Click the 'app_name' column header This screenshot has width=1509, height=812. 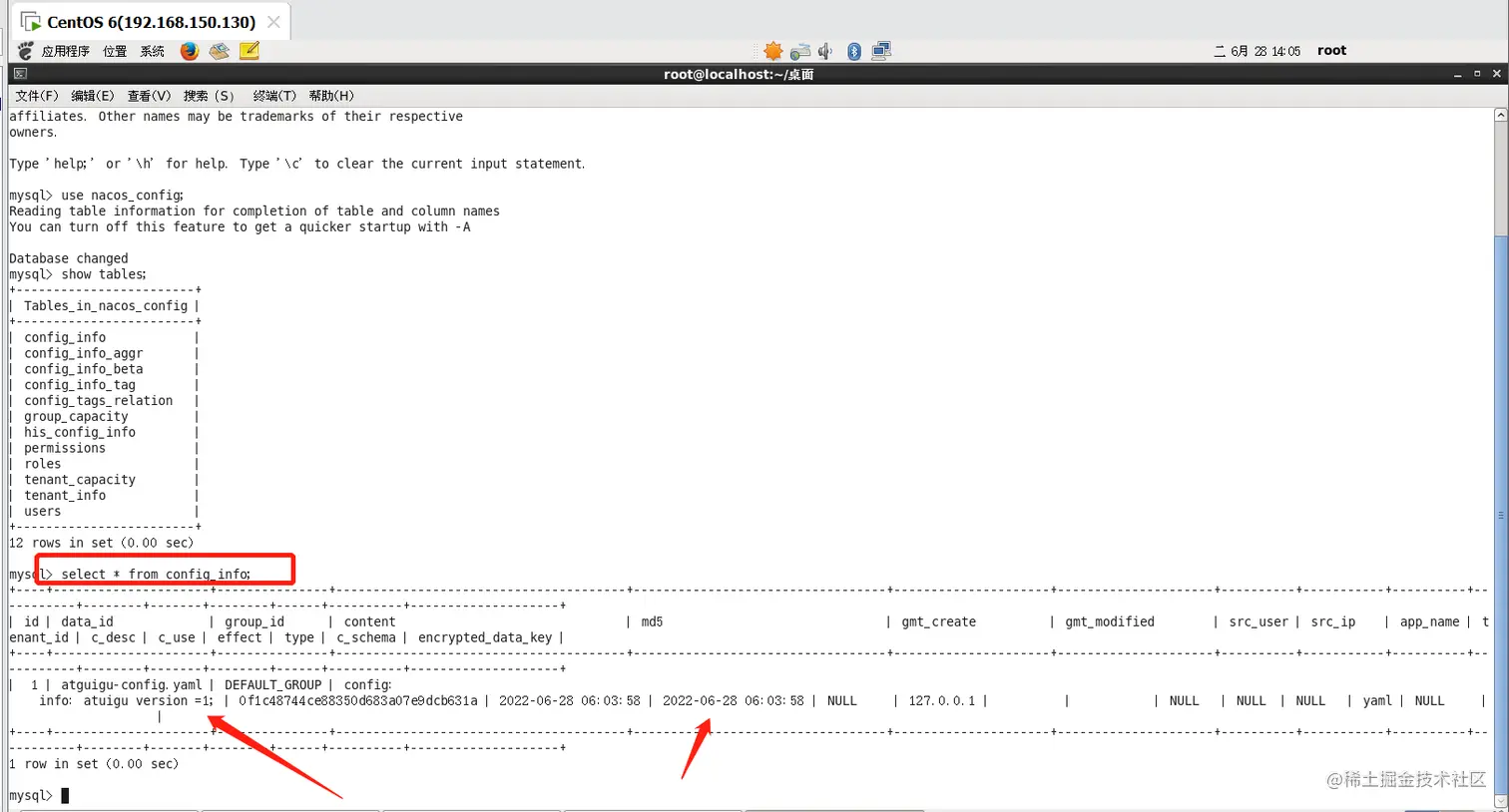[1429, 622]
